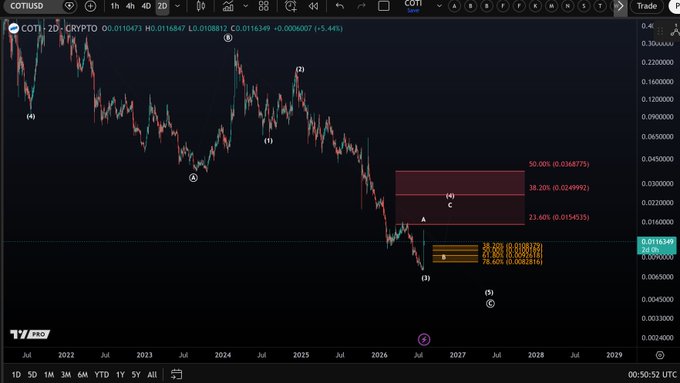Screen dimensions: 680x383
Task: Set range to 1D
Action: pos(16,374)
